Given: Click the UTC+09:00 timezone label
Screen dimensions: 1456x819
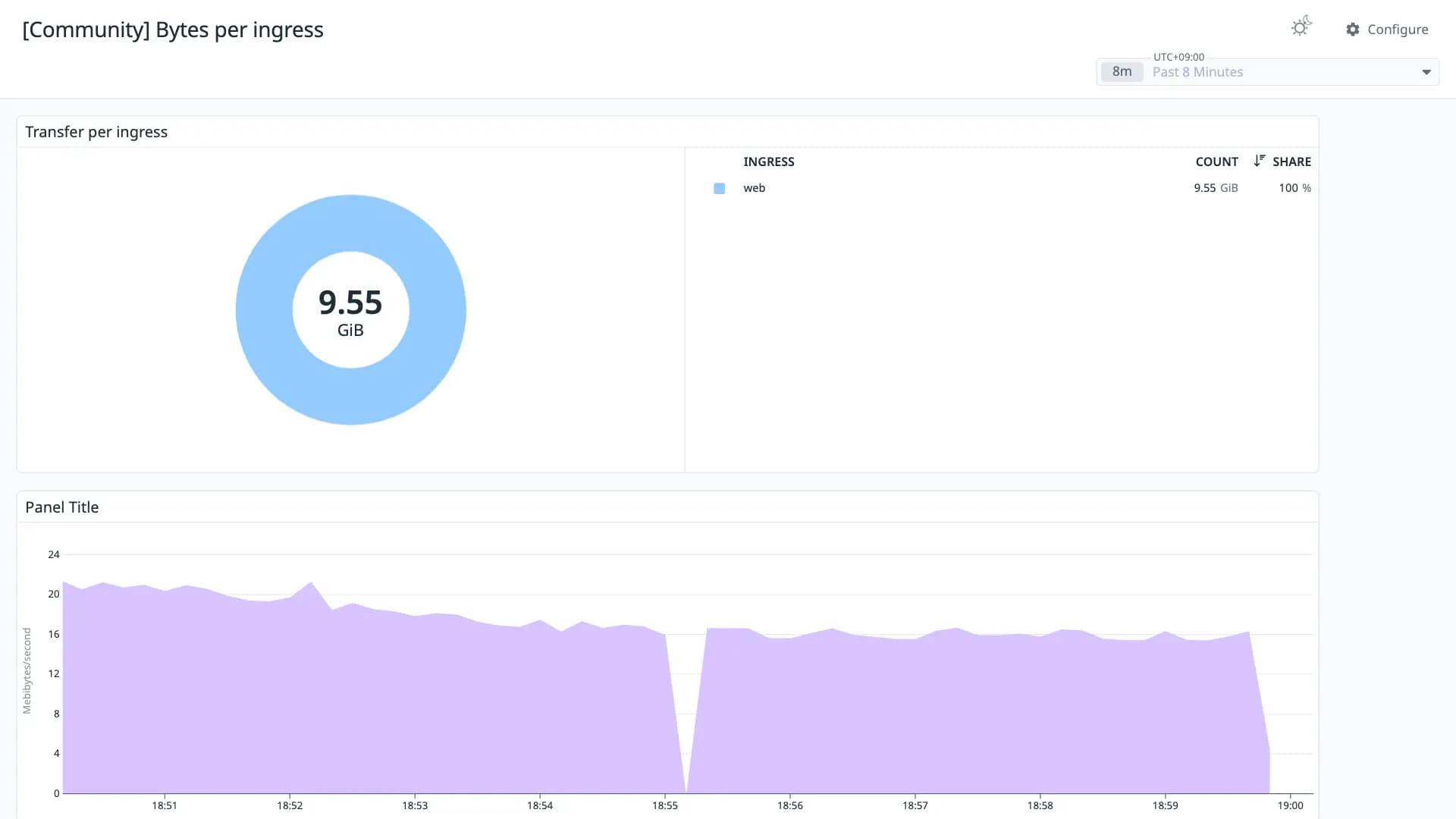Looking at the screenshot, I should (1178, 57).
